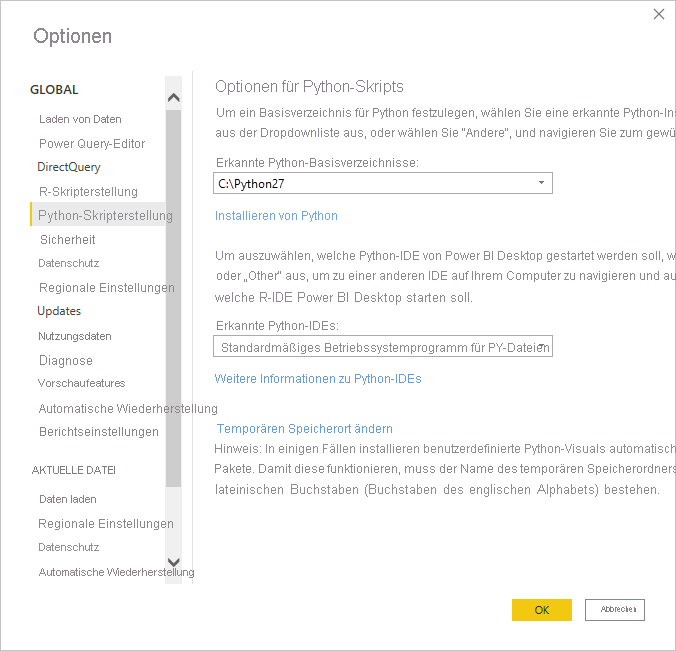Select Diagnose in the options list
Viewport: 676px width, 651px height.
pos(66,360)
